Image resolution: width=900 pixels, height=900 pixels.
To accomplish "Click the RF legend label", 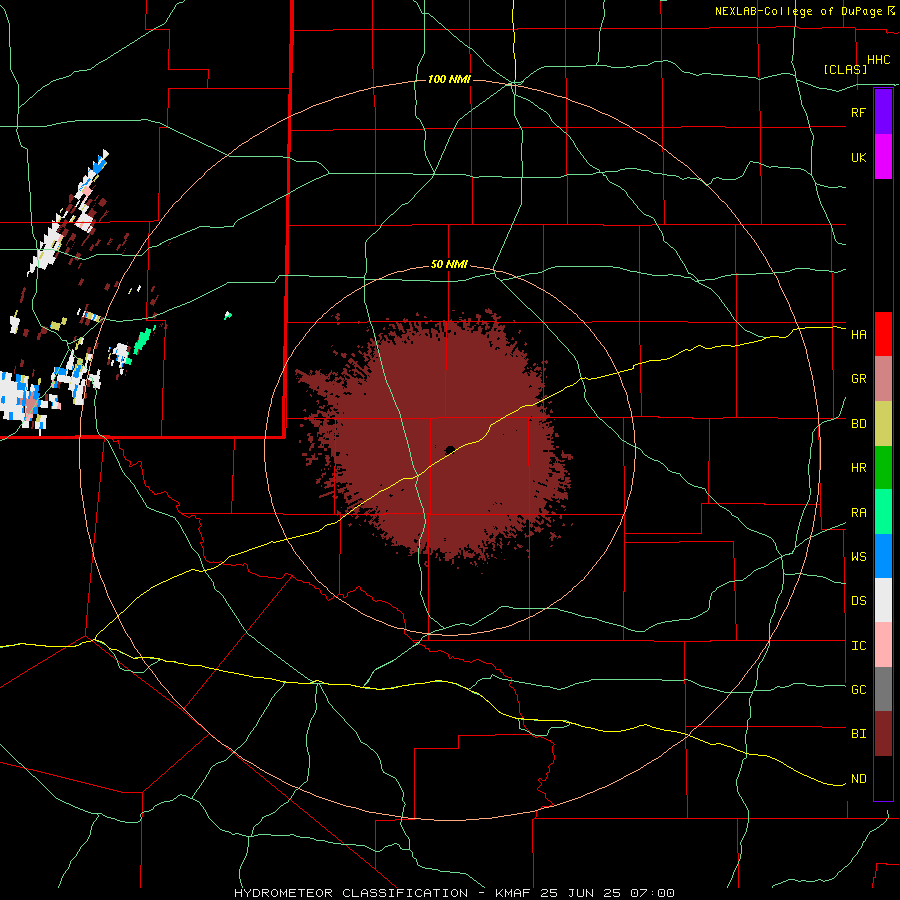I will tap(858, 112).
